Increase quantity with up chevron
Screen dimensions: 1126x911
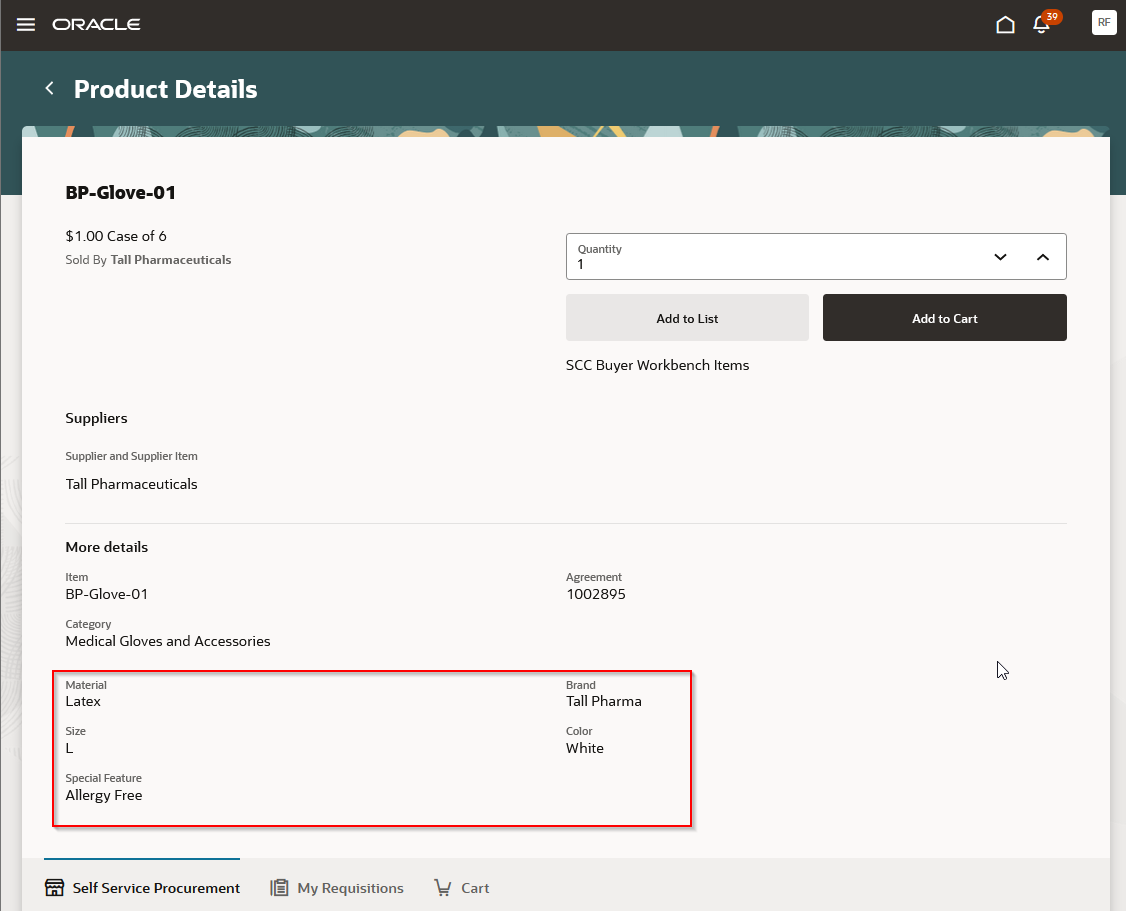[1043, 257]
